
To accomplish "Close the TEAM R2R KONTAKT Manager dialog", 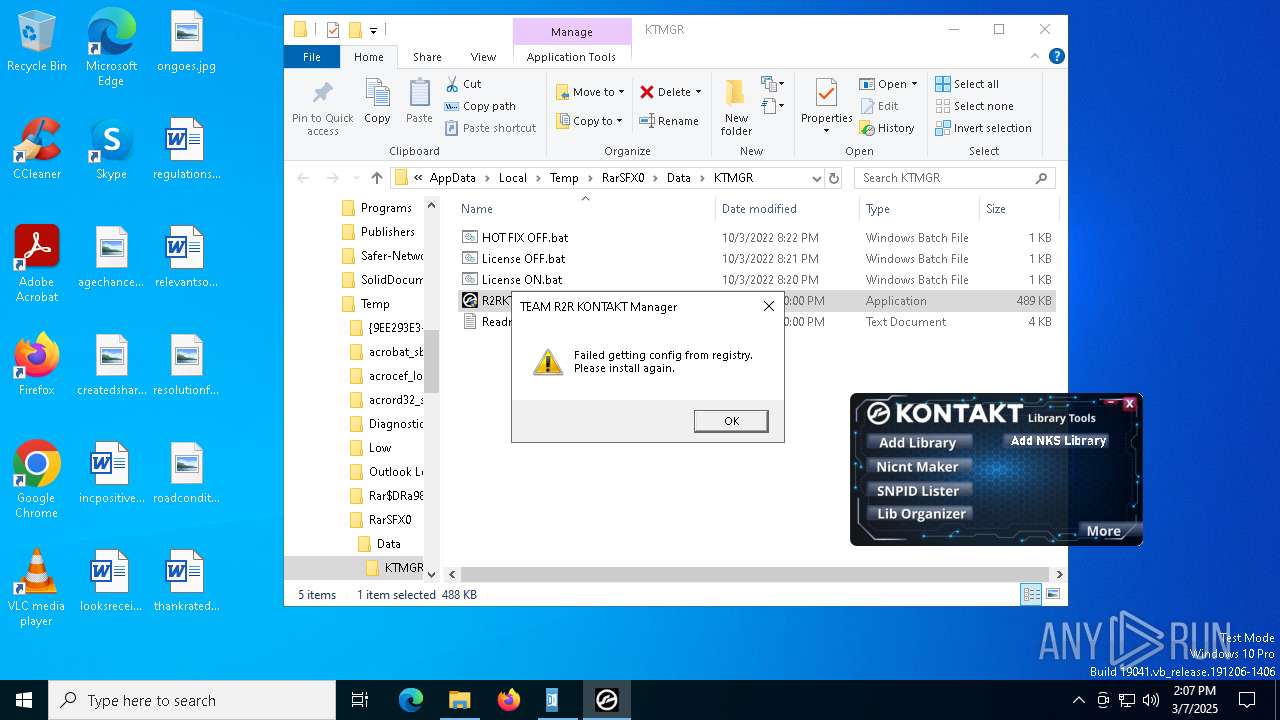I will pos(768,307).
